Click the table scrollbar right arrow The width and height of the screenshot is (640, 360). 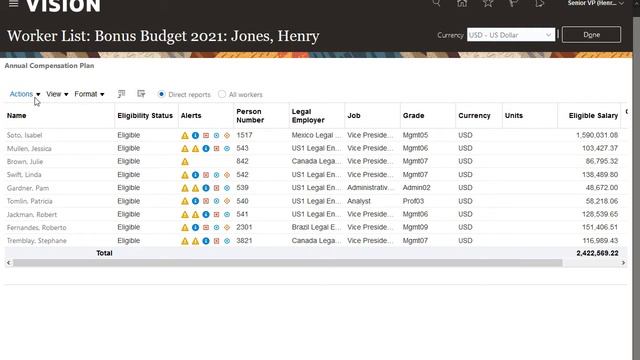623,263
